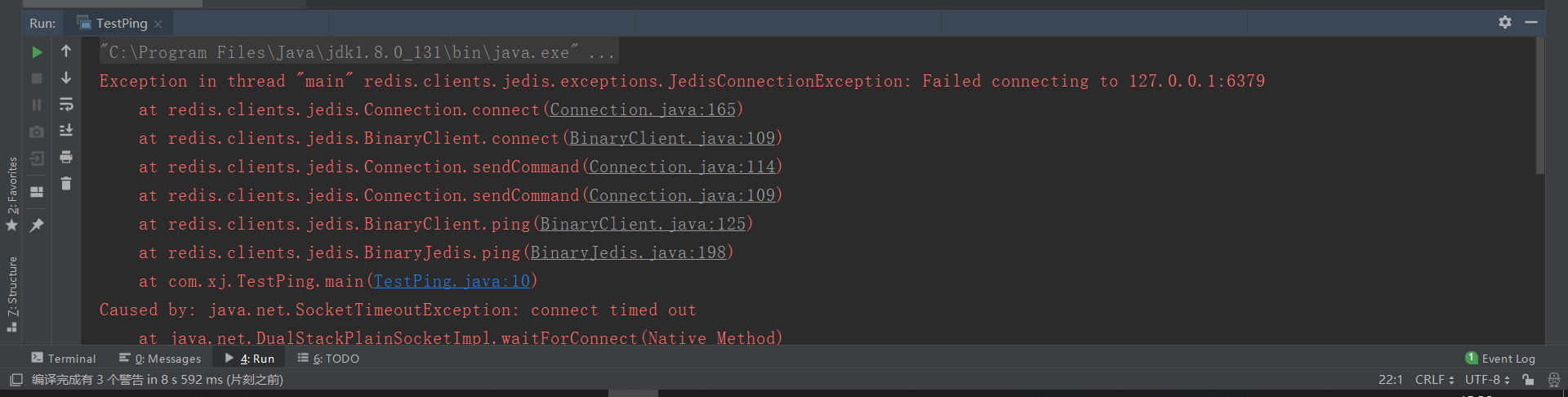The height and width of the screenshot is (397, 1568).
Task: Open the UTF-8 encoding dropdown
Action: click(1487, 380)
